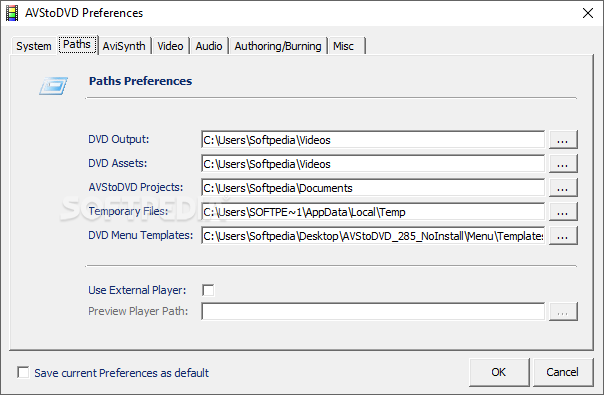The width and height of the screenshot is (604, 395).
Task: Click the DVD Assets label
Action: pos(117,163)
